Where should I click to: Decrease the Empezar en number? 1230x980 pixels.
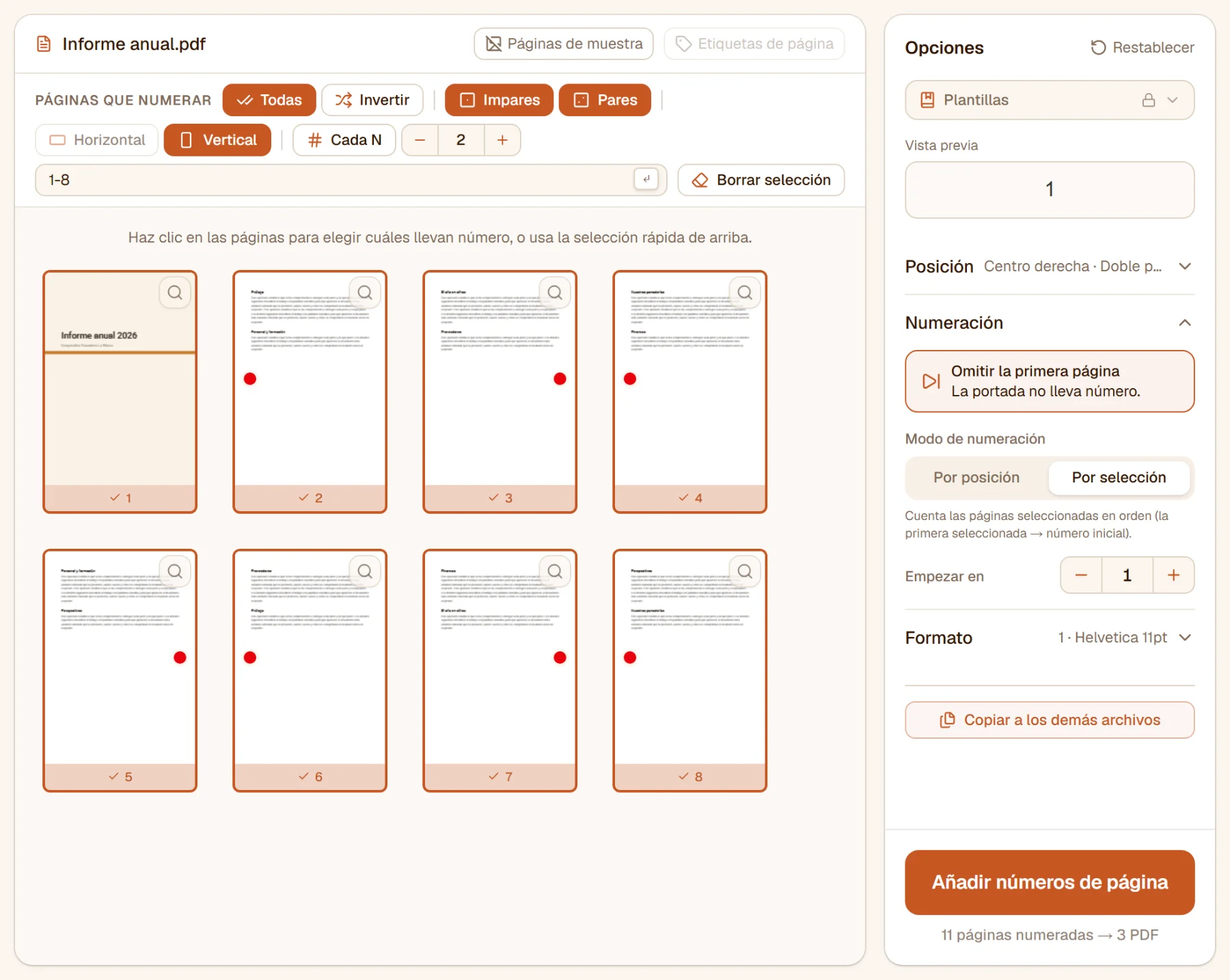click(x=1081, y=575)
